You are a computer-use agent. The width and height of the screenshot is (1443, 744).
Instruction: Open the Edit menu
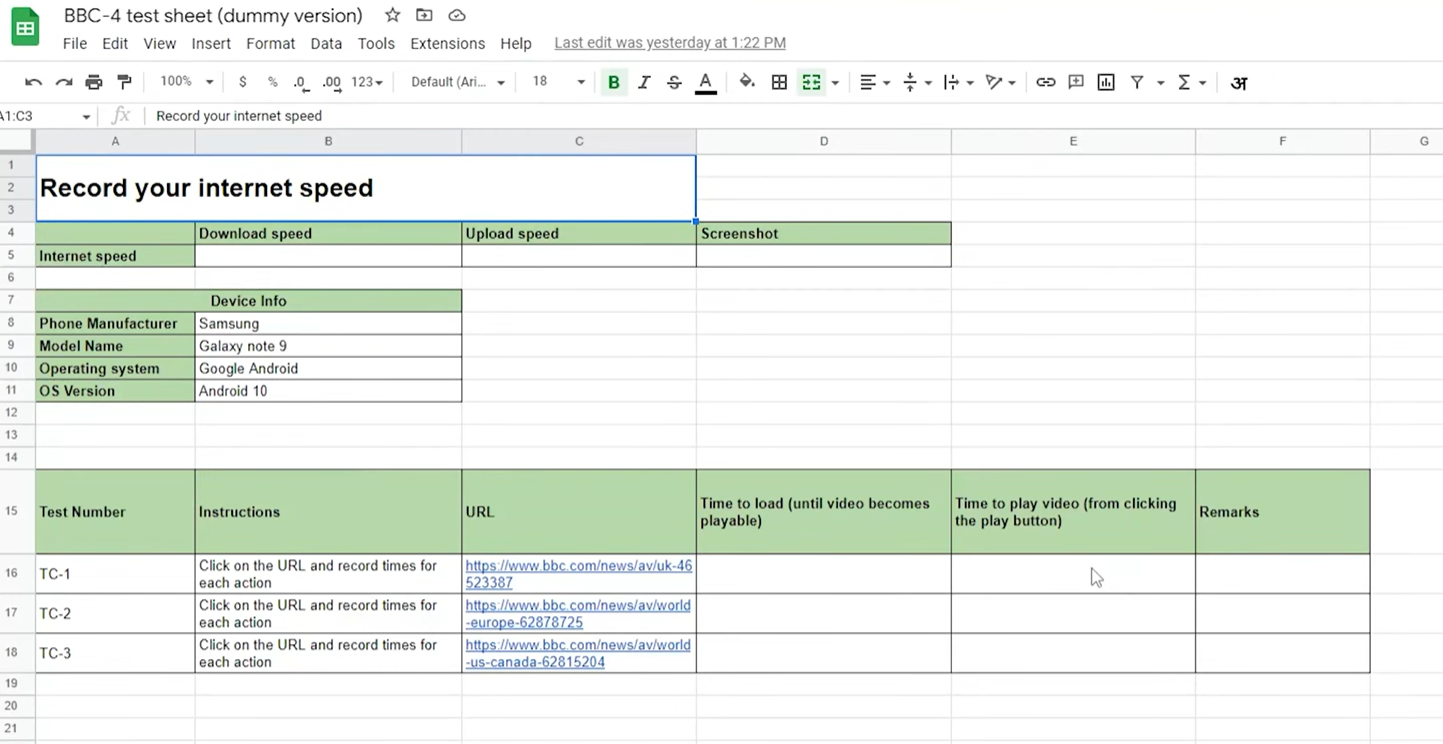[x=115, y=43]
